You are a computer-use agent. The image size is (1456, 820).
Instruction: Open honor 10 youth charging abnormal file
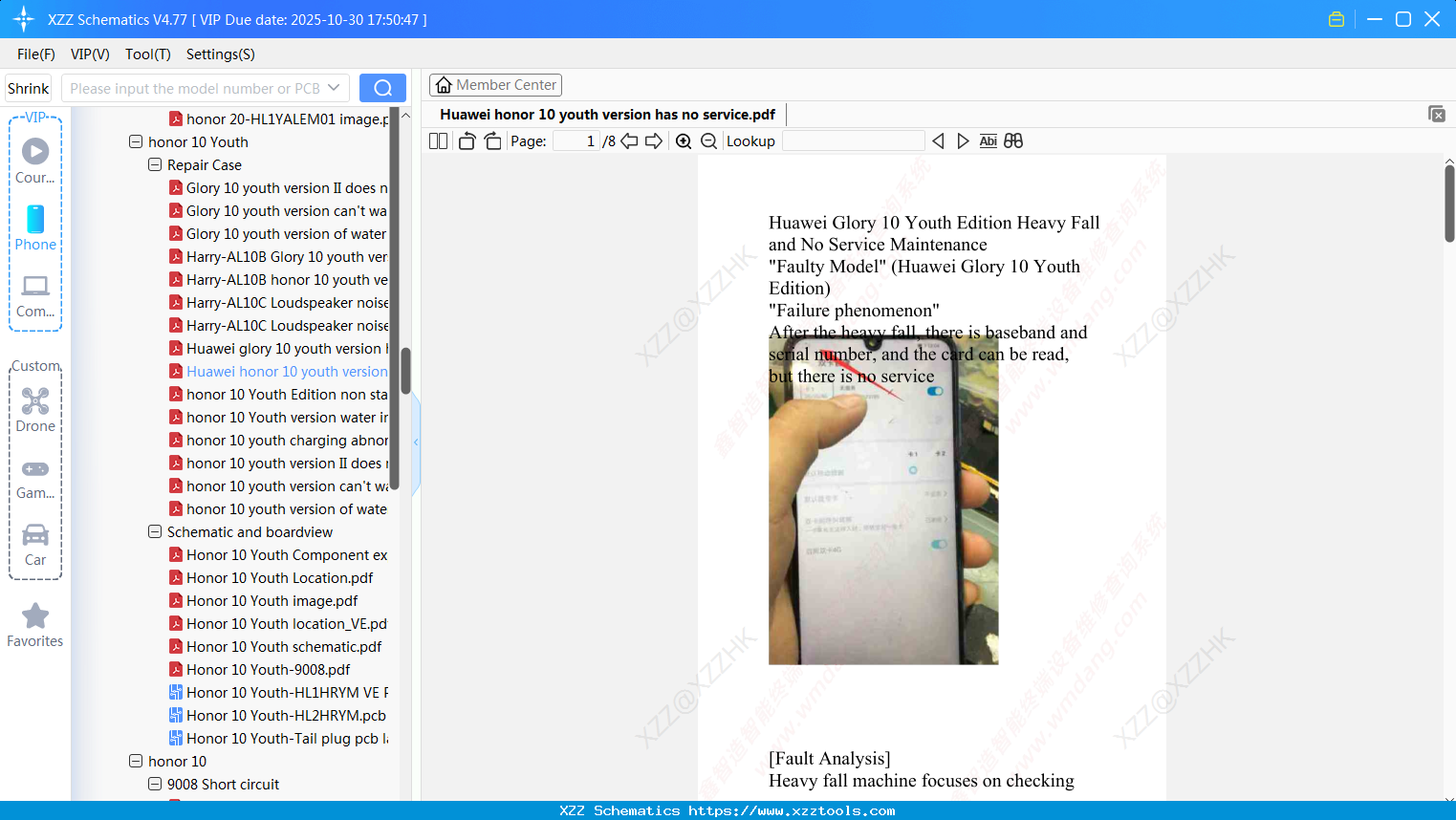coord(278,440)
